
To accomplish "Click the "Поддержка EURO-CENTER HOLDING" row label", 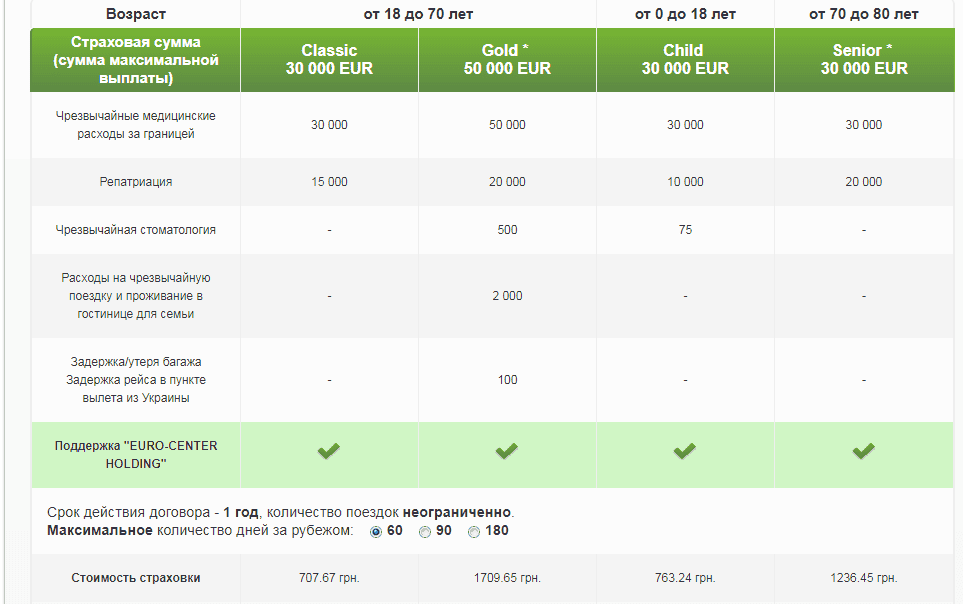I will [x=136, y=455].
